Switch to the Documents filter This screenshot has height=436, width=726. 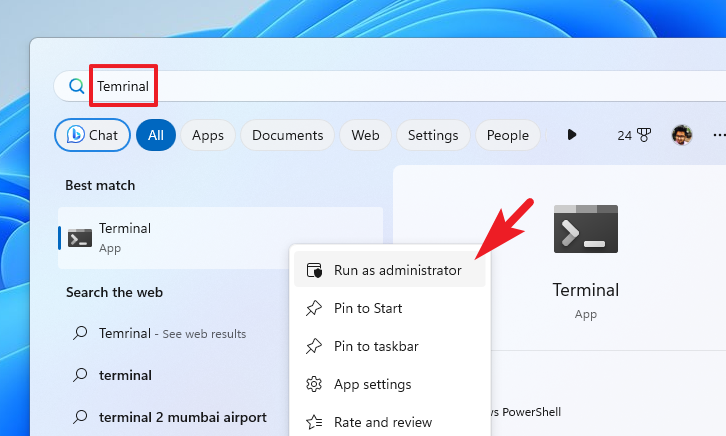[288, 135]
